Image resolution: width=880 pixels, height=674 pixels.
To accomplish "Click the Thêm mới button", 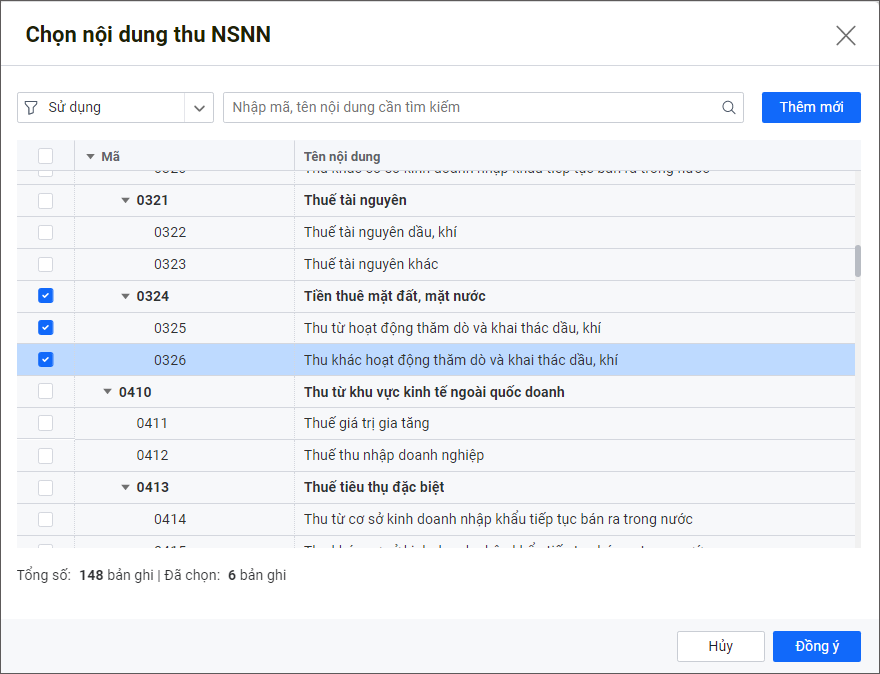I will tap(810, 108).
